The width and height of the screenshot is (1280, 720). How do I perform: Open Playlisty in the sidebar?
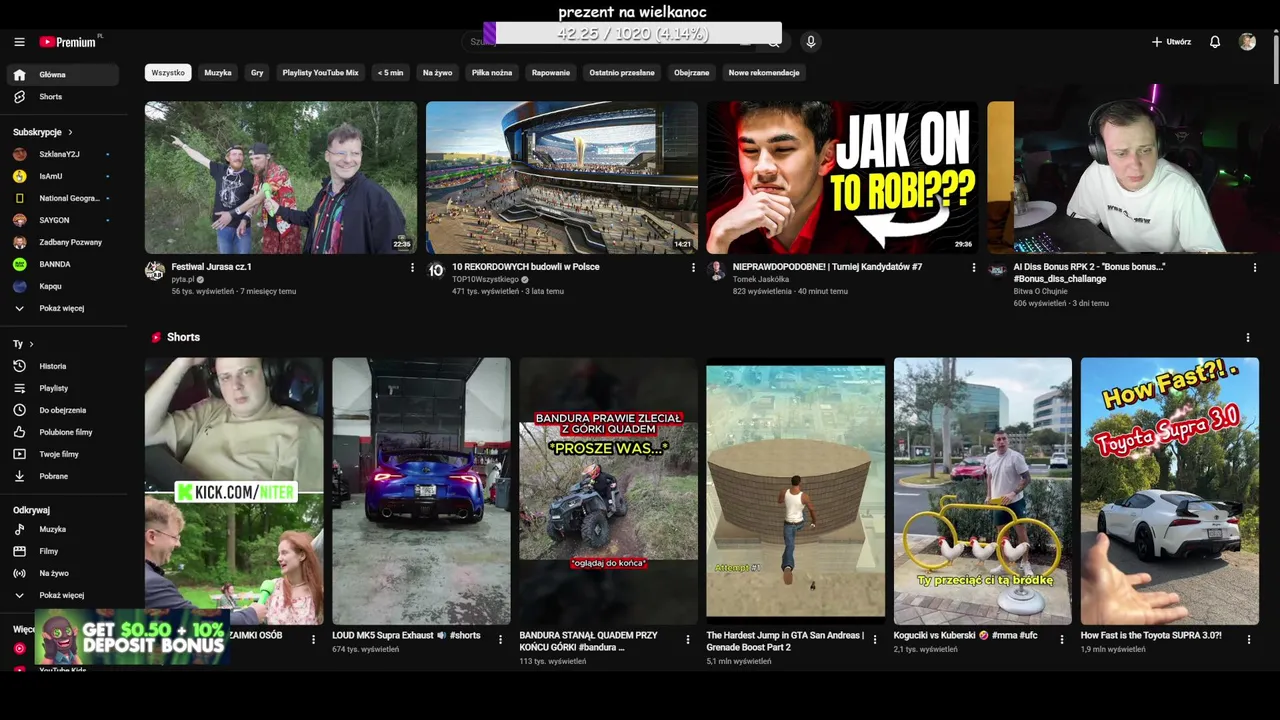click(62, 388)
